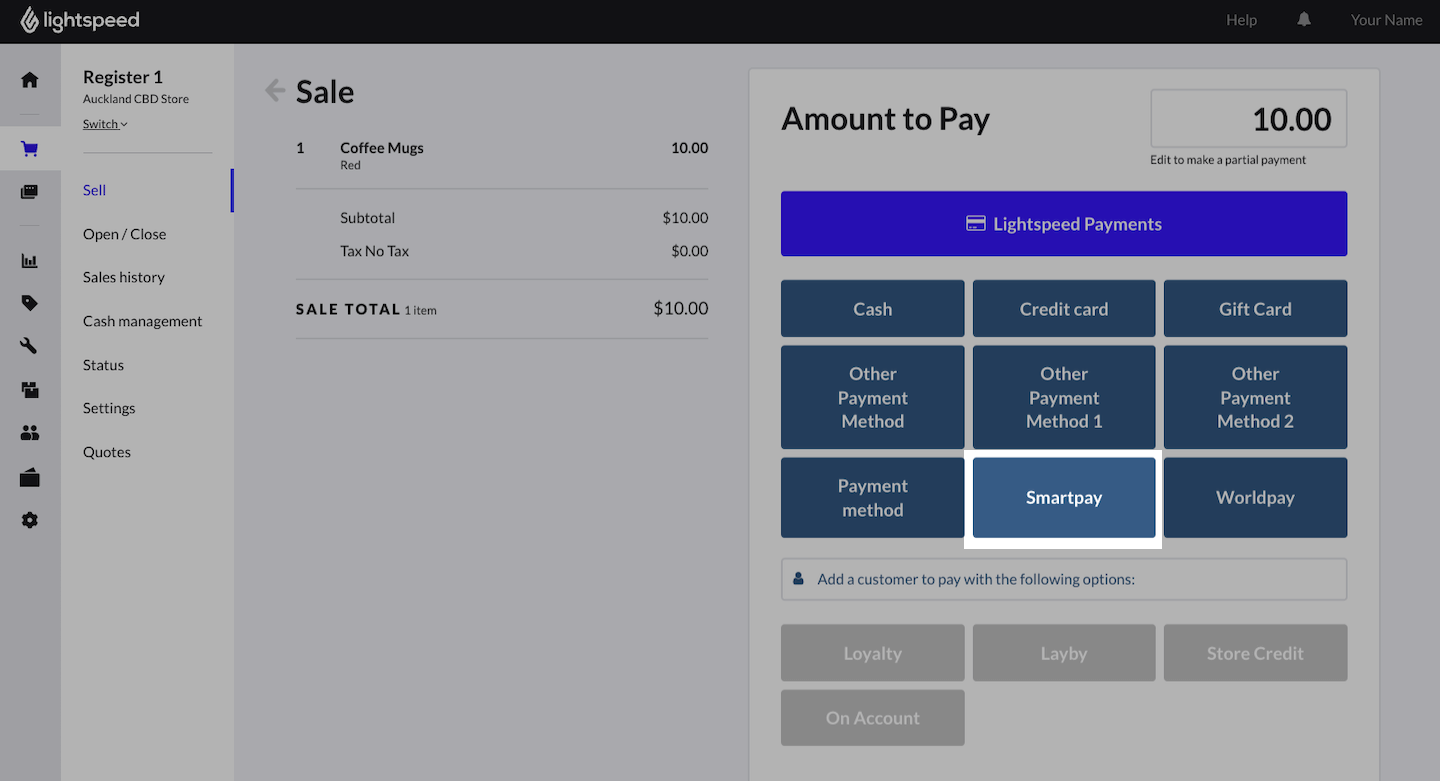Select the Sell cart icon

pos(30,148)
